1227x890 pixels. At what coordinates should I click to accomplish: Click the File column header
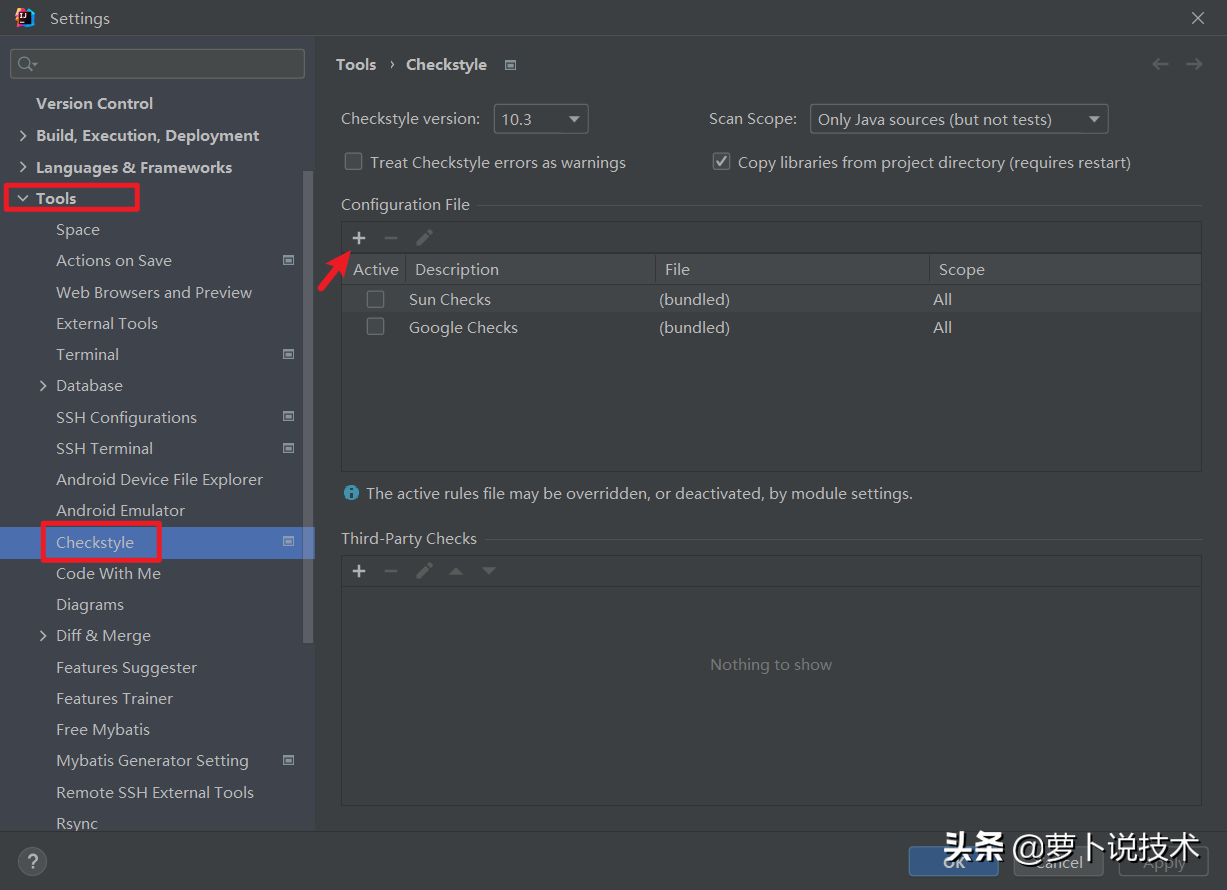coord(792,269)
